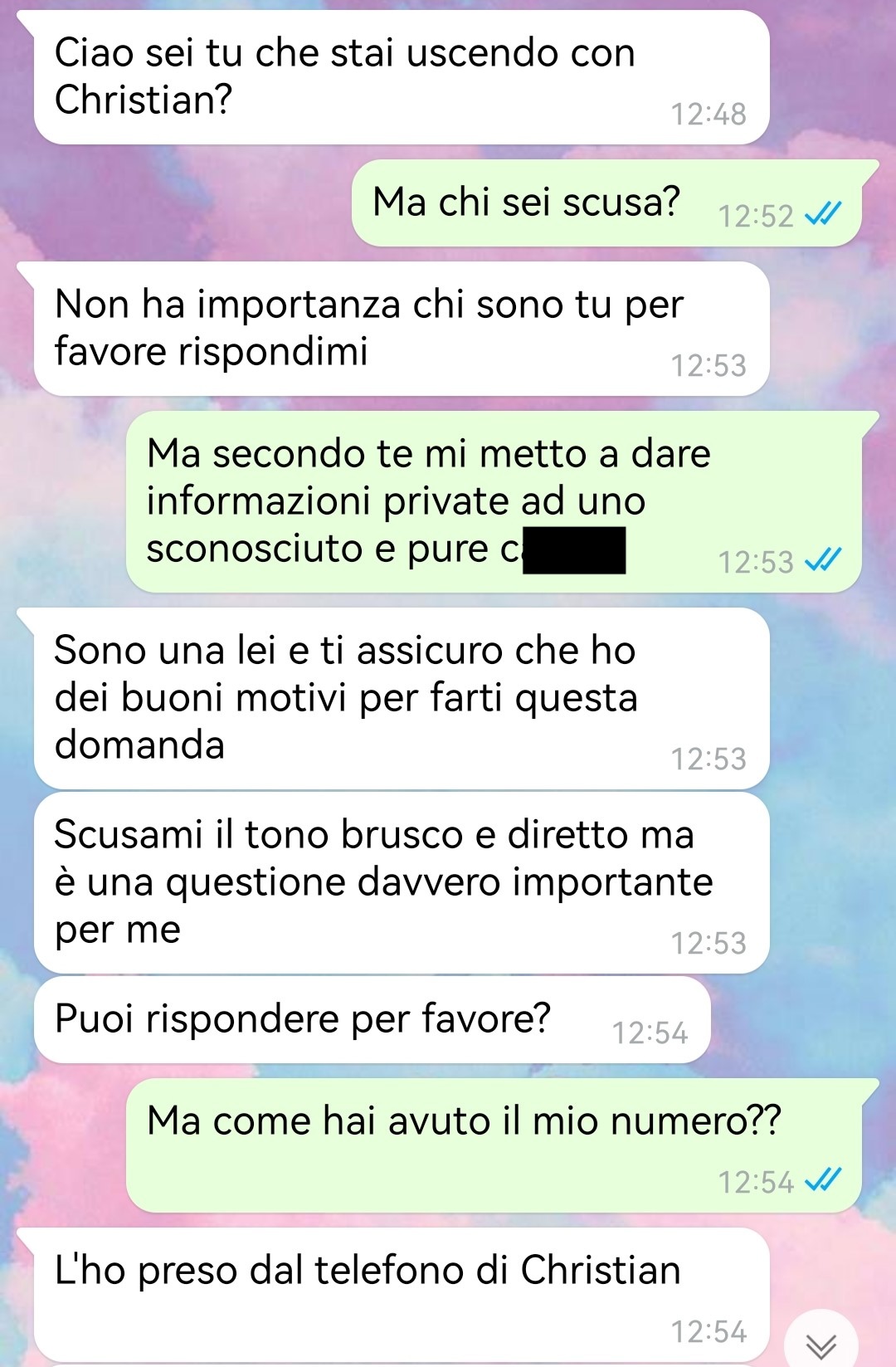Select message 'Ciao sei tu che stai uscendo'
This screenshot has width=896, height=1367.
click(401, 77)
